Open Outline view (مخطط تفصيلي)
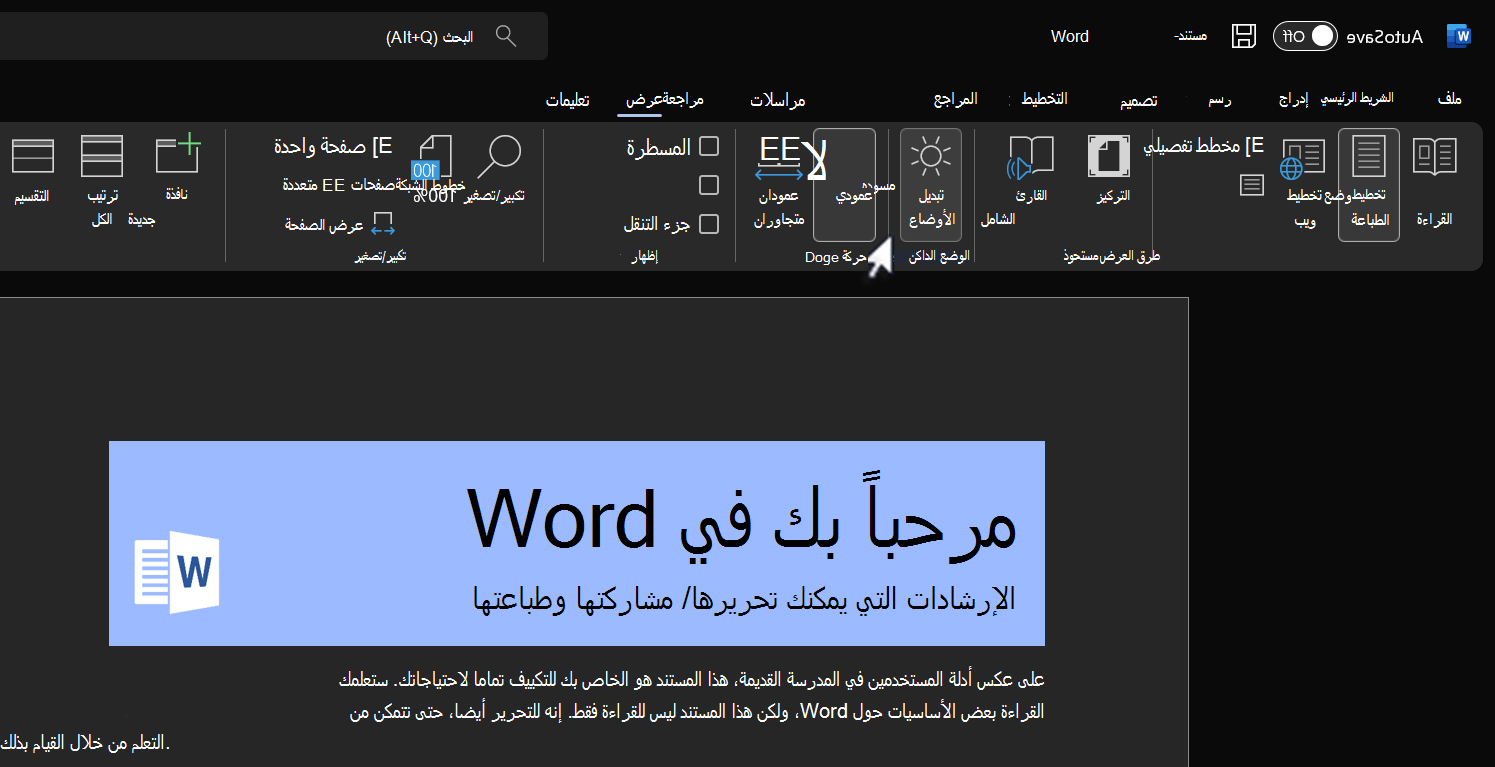The width and height of the screenshot is (1495, 767). tap(1204, 146)
